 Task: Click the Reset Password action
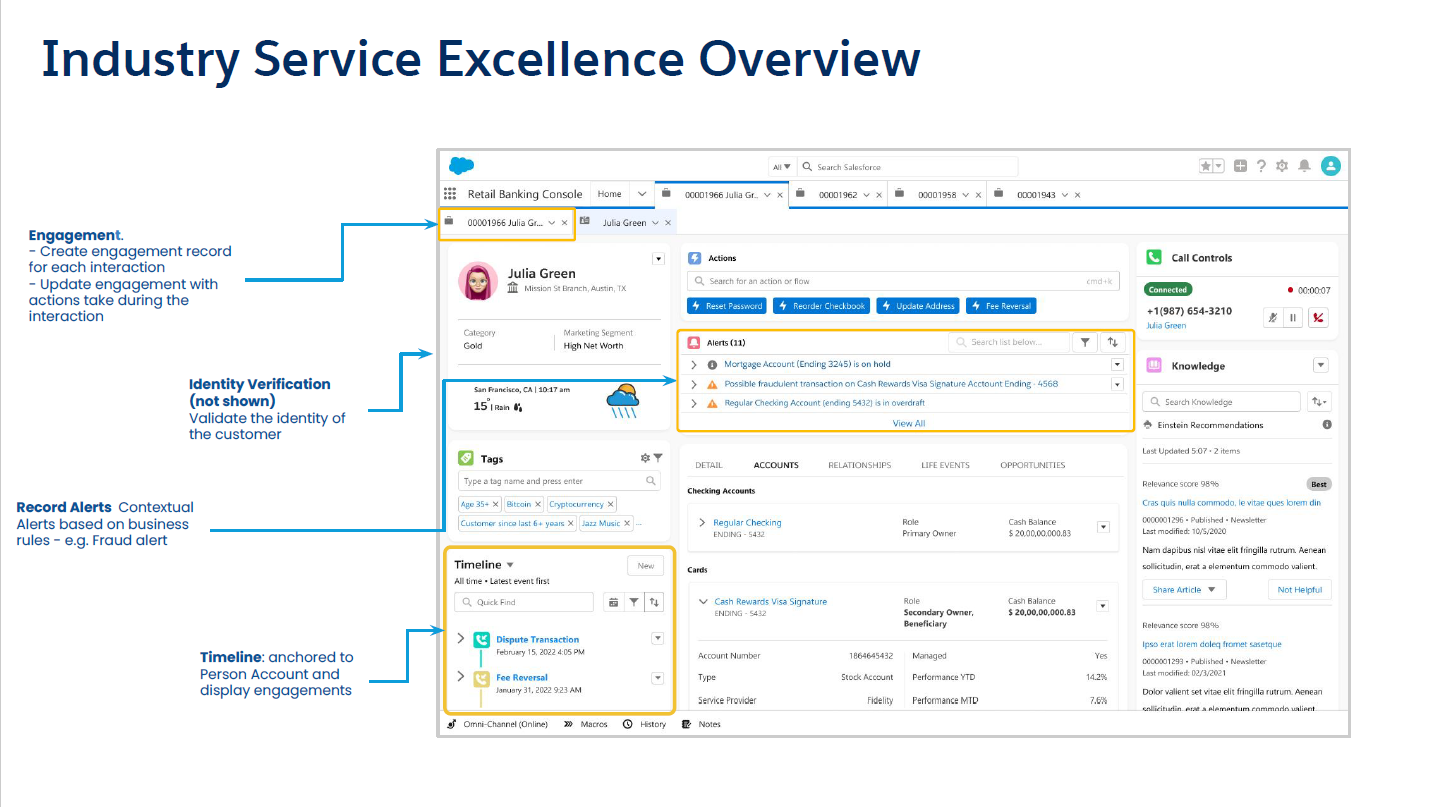point(727,306)
